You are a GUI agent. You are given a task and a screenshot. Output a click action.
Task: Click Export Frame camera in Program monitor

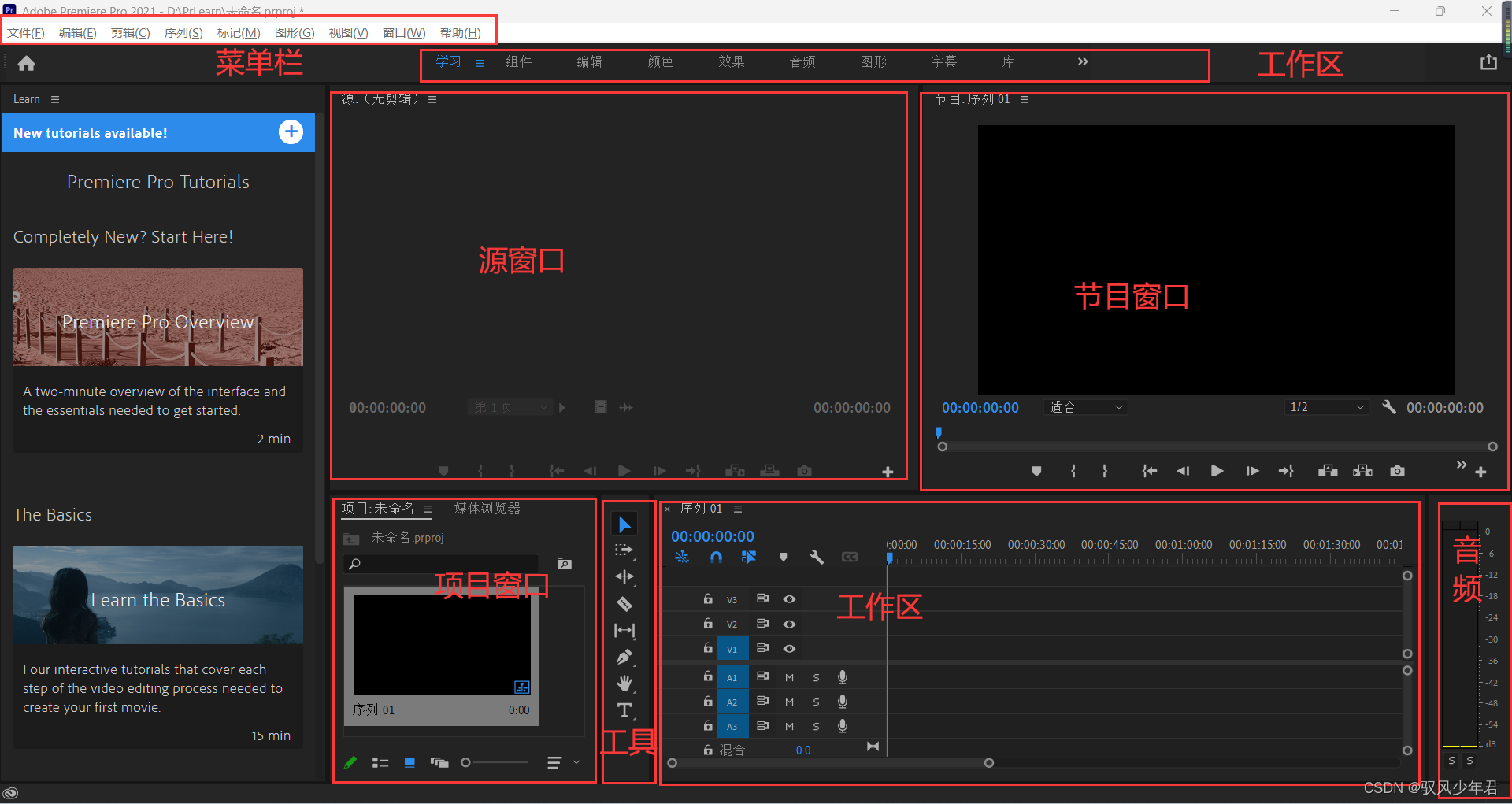click(1397, 471)
